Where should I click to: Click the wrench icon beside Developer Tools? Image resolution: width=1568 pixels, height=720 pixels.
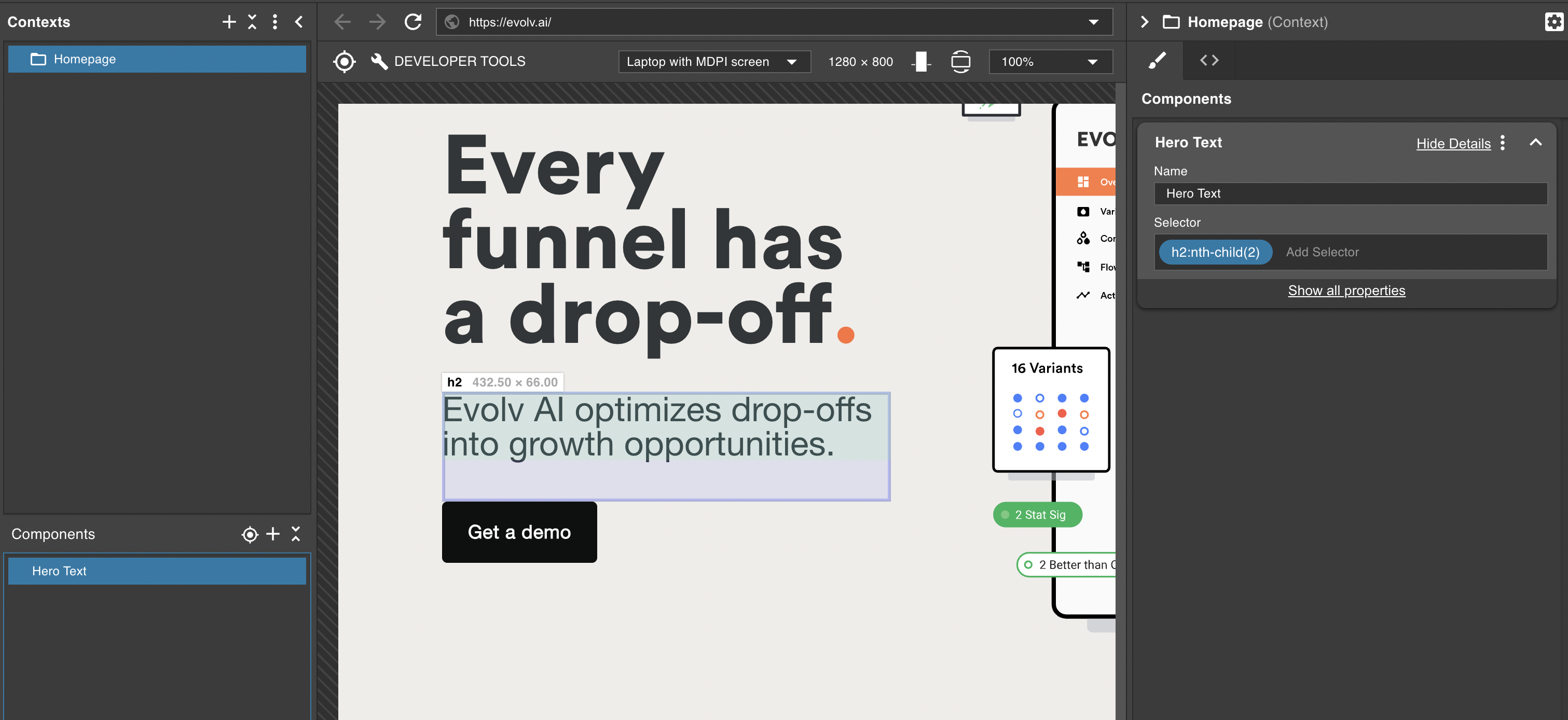[x=379, y=62]
